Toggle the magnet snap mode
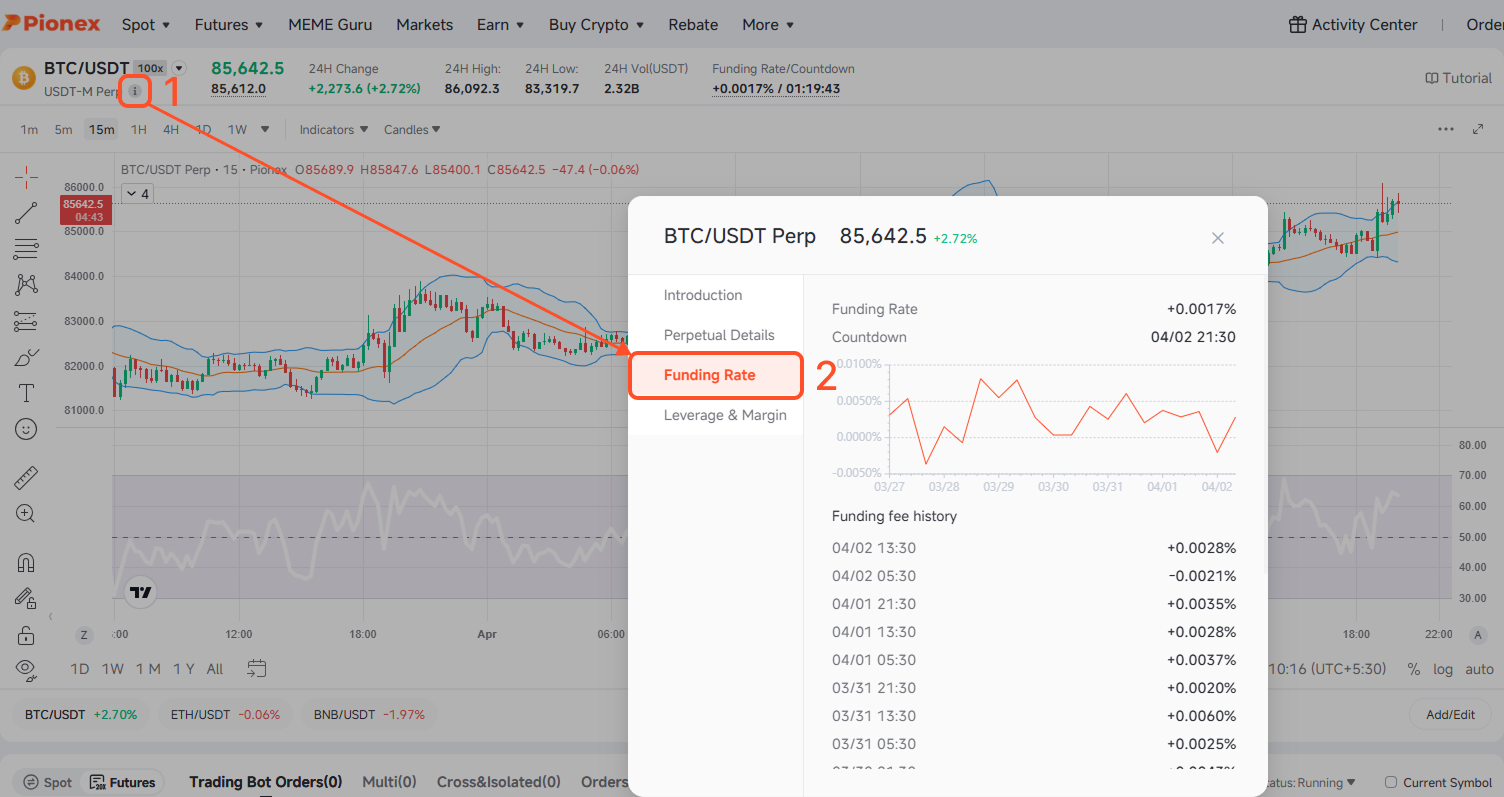The image size is (1504, 797). coord(26,563)
